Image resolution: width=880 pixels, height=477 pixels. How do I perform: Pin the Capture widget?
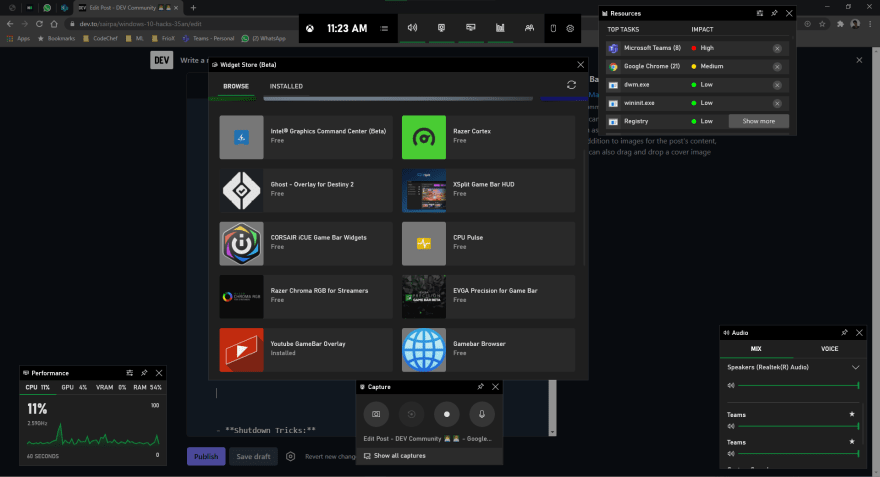click(480, 387)
